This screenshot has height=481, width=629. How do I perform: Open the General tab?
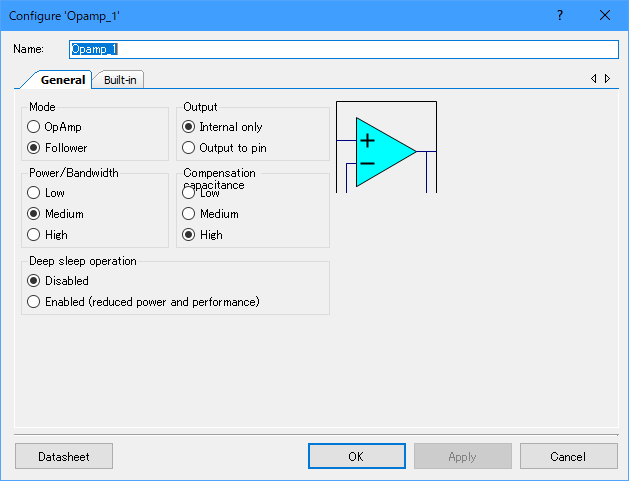click(62, 80)
